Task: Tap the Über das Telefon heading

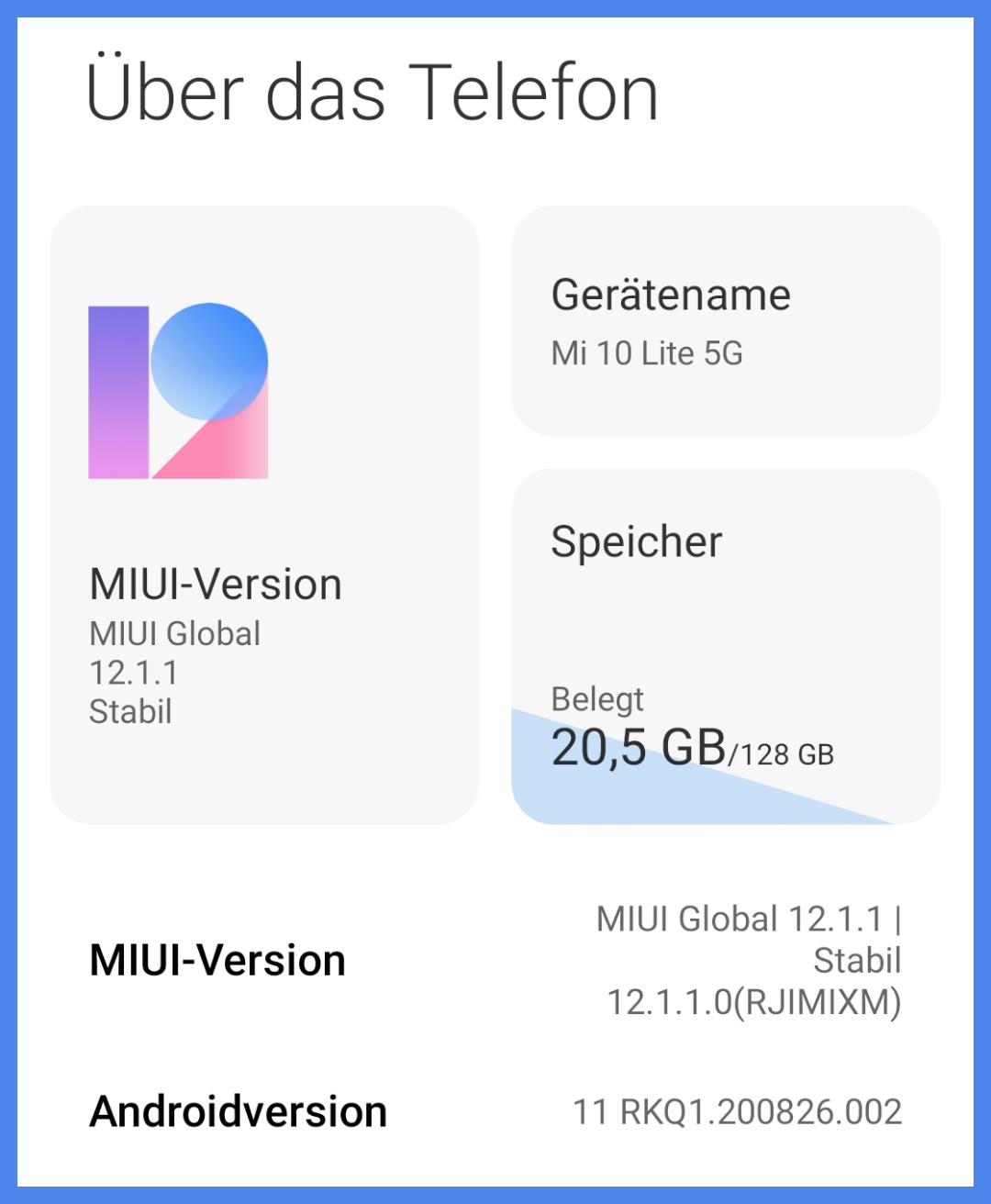Action: 373,92
